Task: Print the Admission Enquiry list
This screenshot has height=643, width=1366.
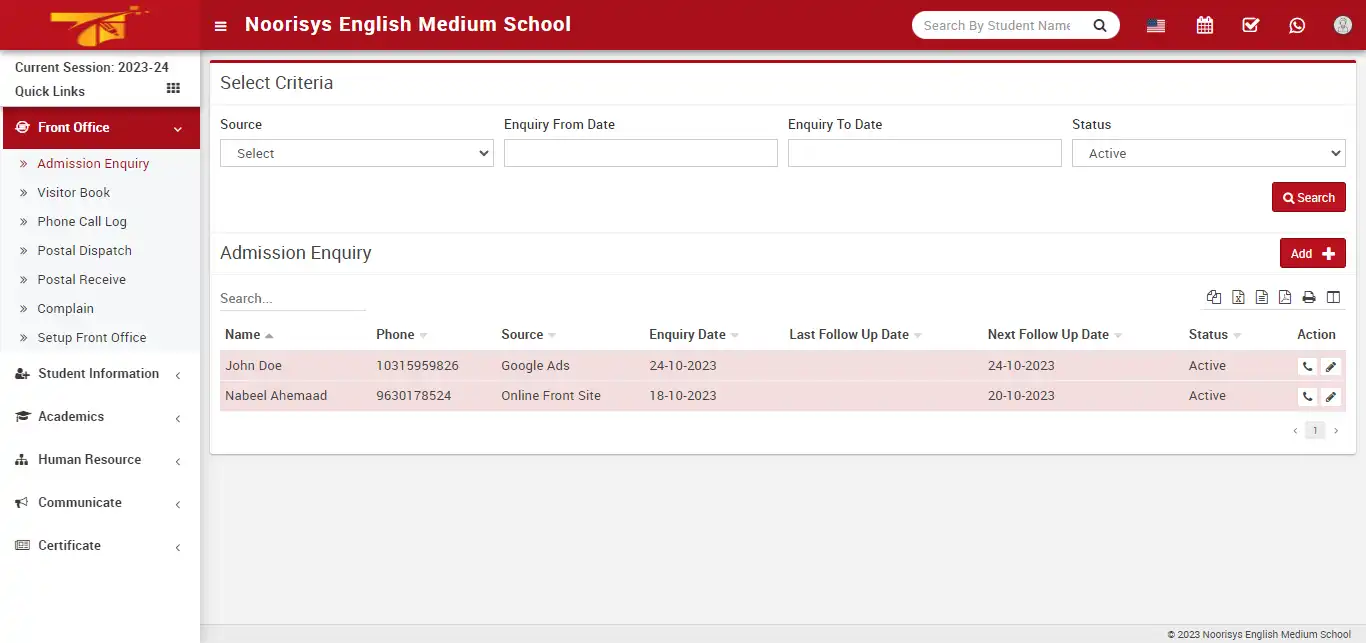Action: click(1308, 297)
